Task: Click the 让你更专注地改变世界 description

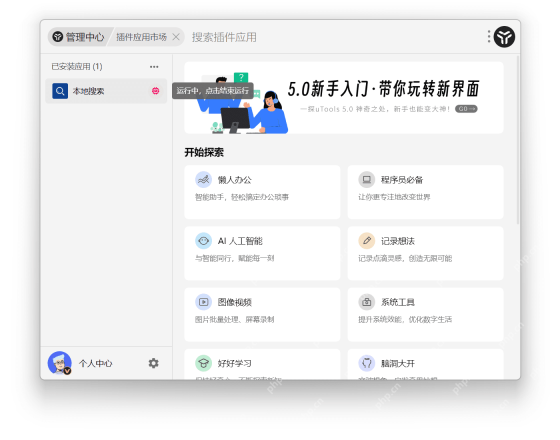Action: pos(394,197)
